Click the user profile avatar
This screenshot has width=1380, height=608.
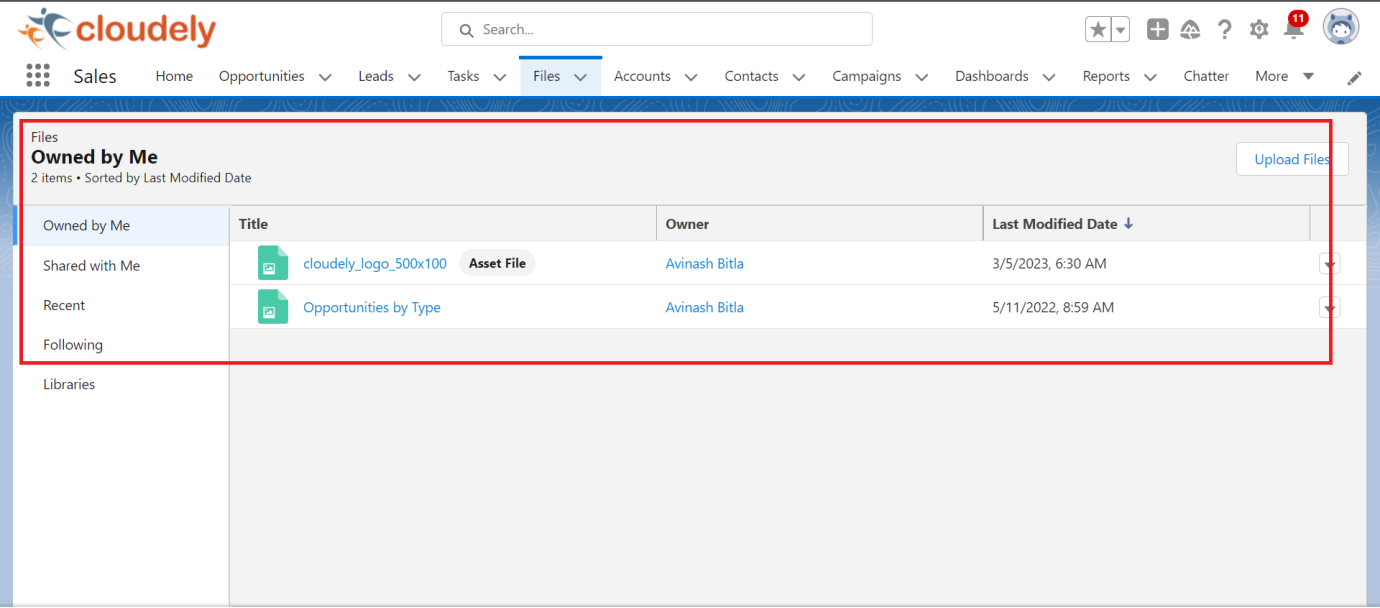tap(1340, 28)
